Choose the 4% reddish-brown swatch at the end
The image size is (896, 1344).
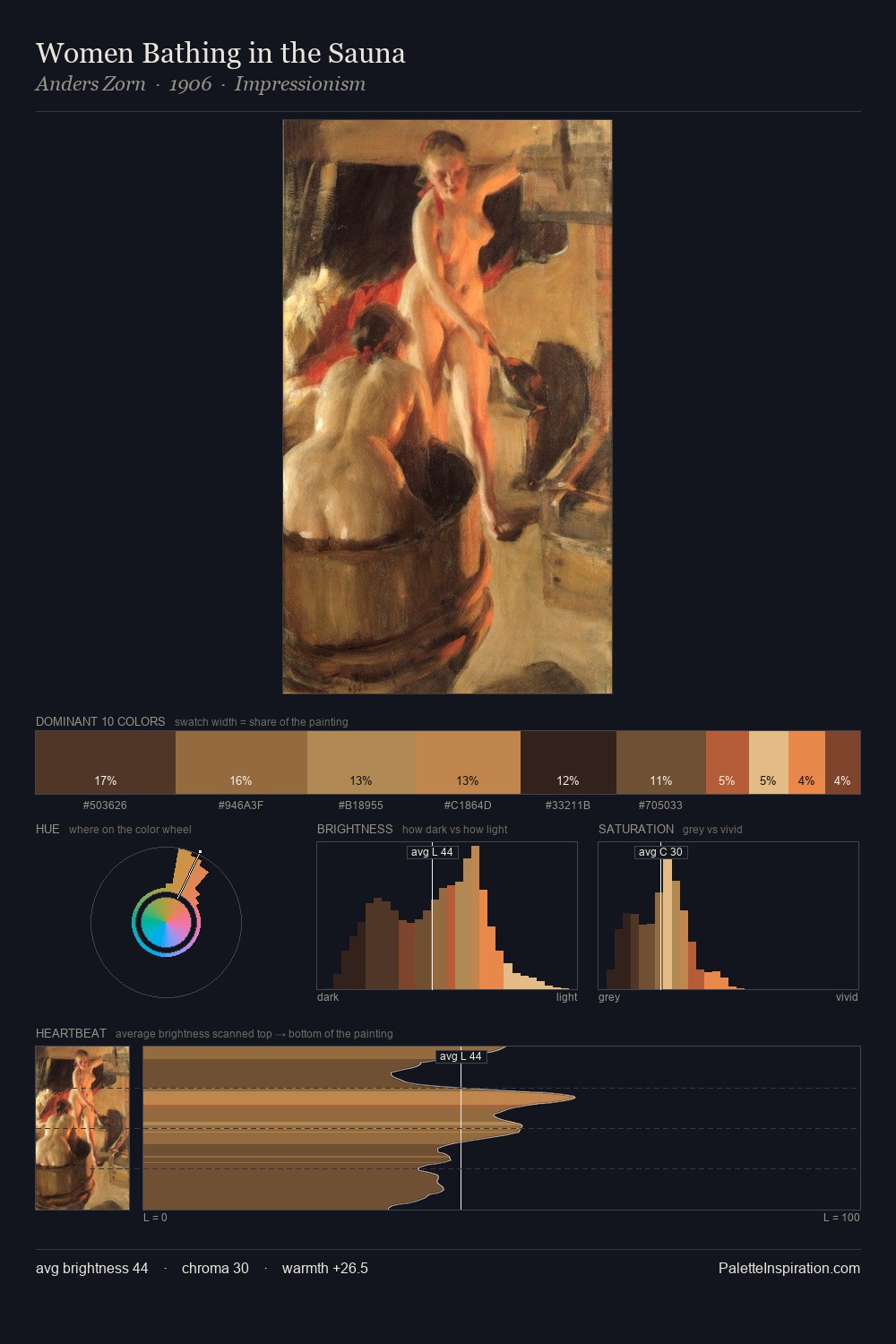point(842,762)
